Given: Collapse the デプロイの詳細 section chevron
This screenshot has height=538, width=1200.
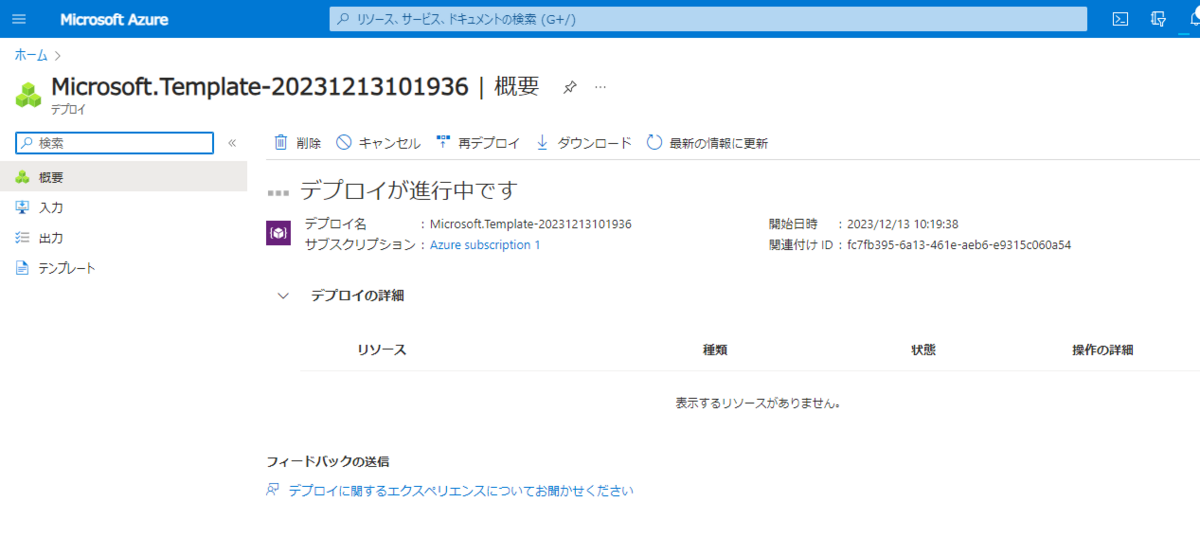Looking at the screenshot, I should pyautogui.click(x=283, y=296).
